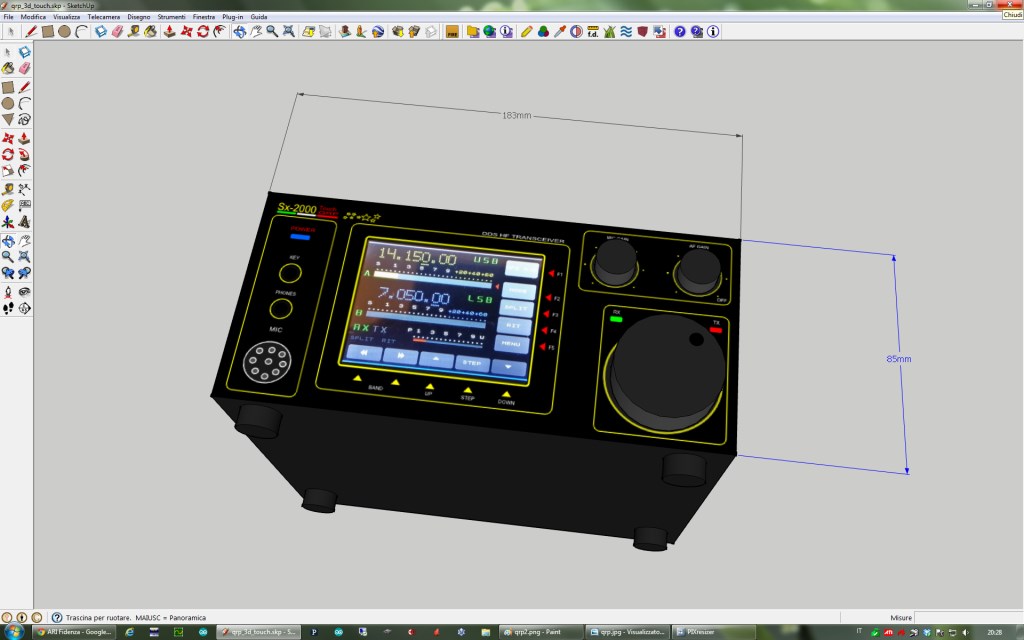Screen dimensions: 1024x640
Task: Click the Zoom Extents icon in top toolbar
Action: pos(288,31)
